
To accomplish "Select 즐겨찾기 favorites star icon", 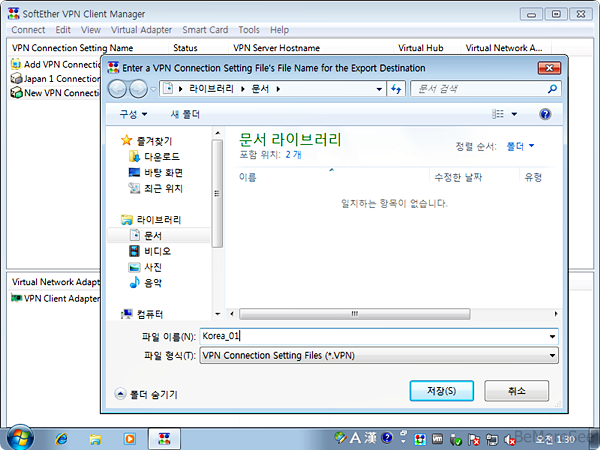I will point(126,140).
